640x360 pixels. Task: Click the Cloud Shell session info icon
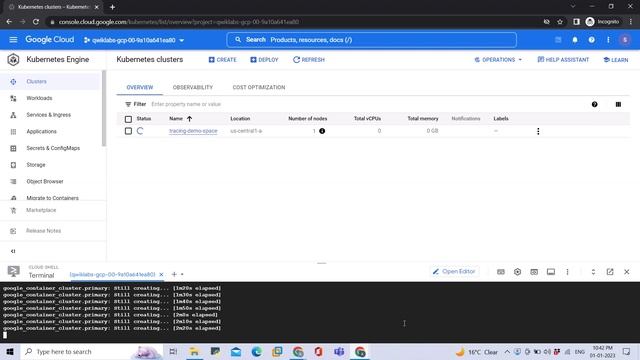[551, 272]
